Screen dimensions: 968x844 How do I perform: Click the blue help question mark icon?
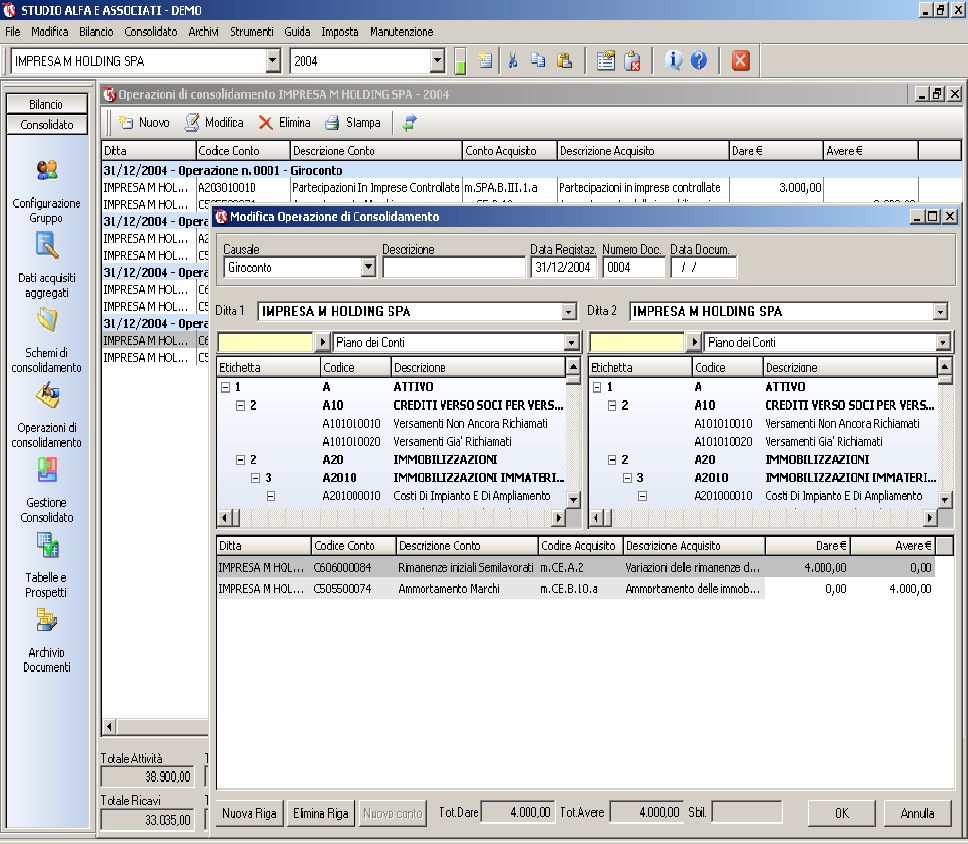tap(699, 61)
